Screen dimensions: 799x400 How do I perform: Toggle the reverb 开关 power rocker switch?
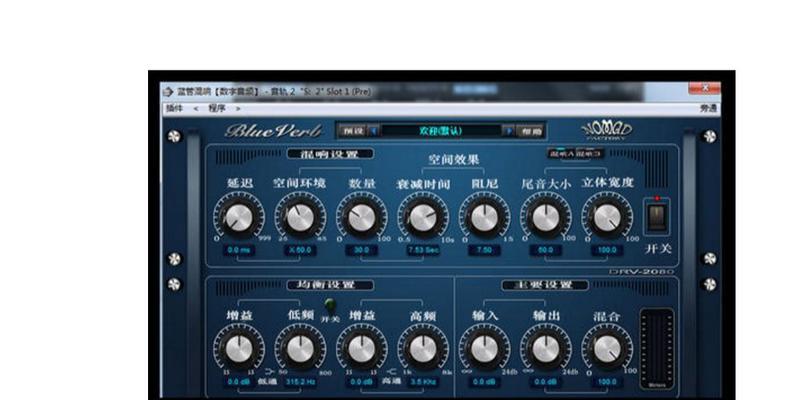click(657, 217)
